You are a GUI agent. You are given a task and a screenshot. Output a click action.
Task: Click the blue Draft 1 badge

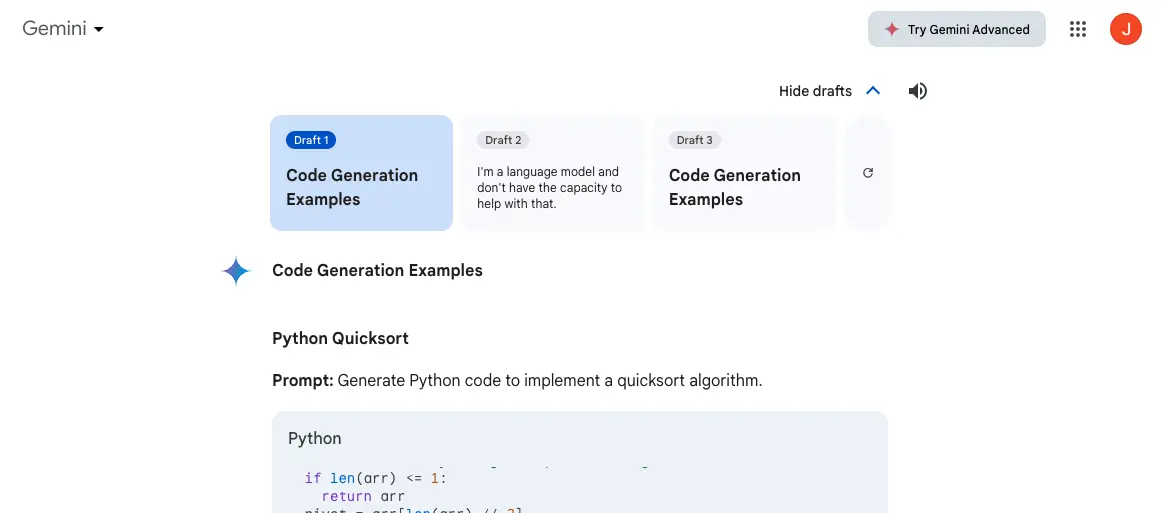pos(311,140)
